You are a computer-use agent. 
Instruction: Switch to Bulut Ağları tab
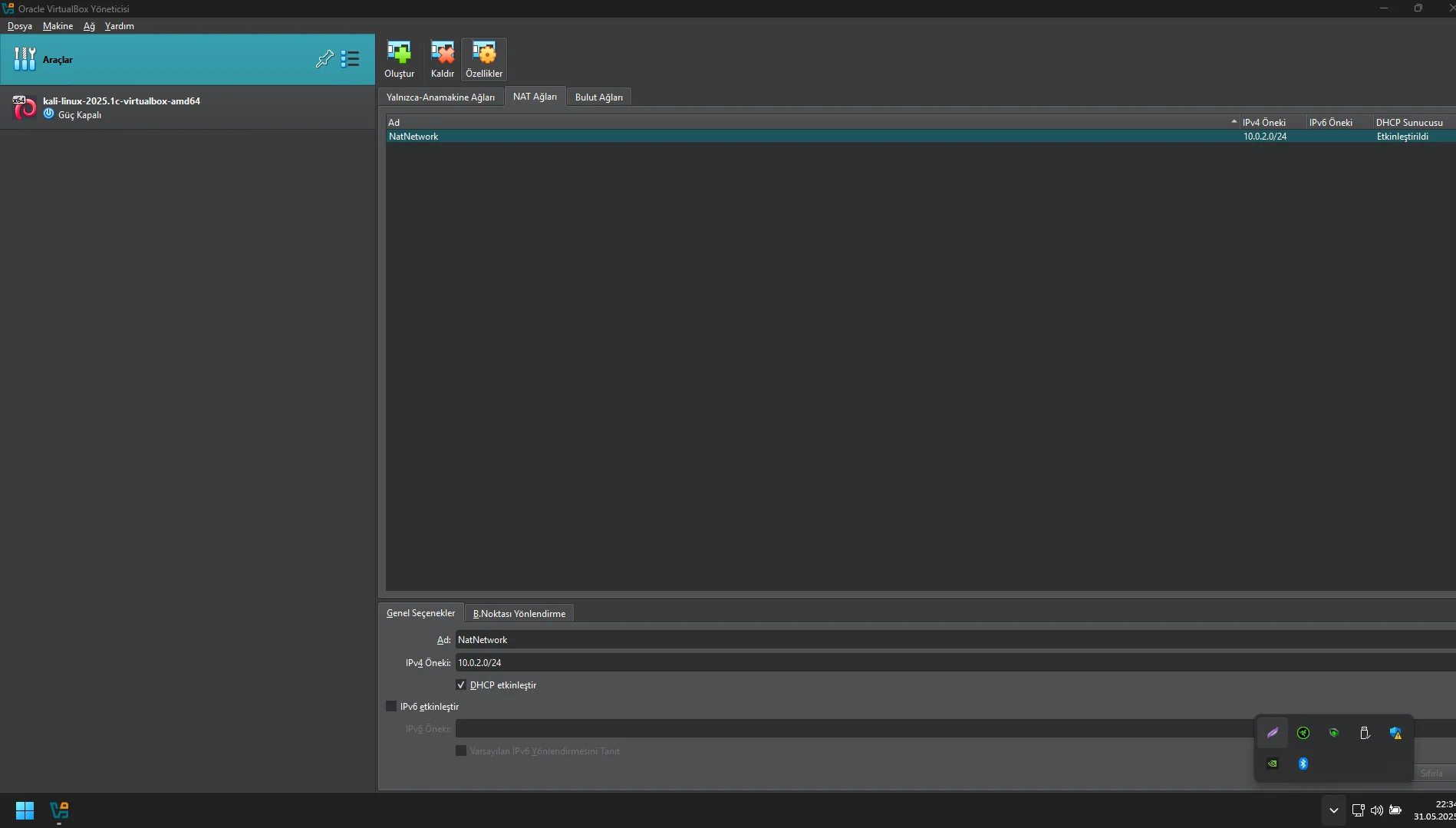tap(598, 97)
